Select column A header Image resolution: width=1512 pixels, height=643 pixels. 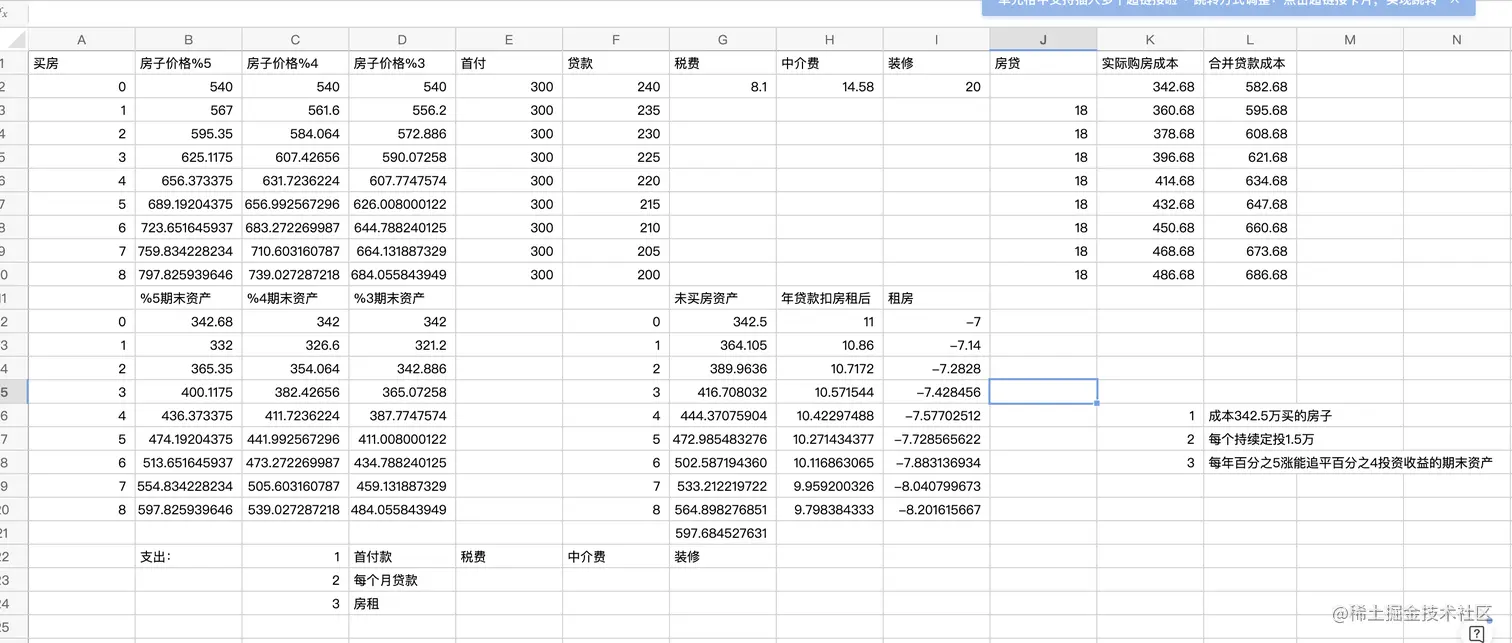(81, 39)
